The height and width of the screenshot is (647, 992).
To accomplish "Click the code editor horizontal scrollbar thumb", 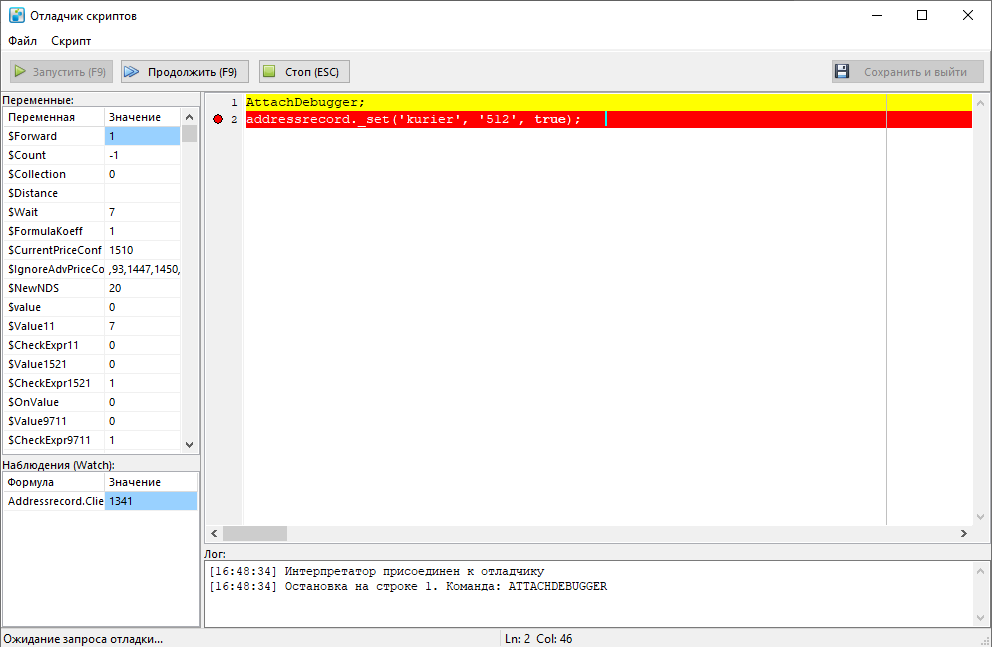I will coord(254,534).
